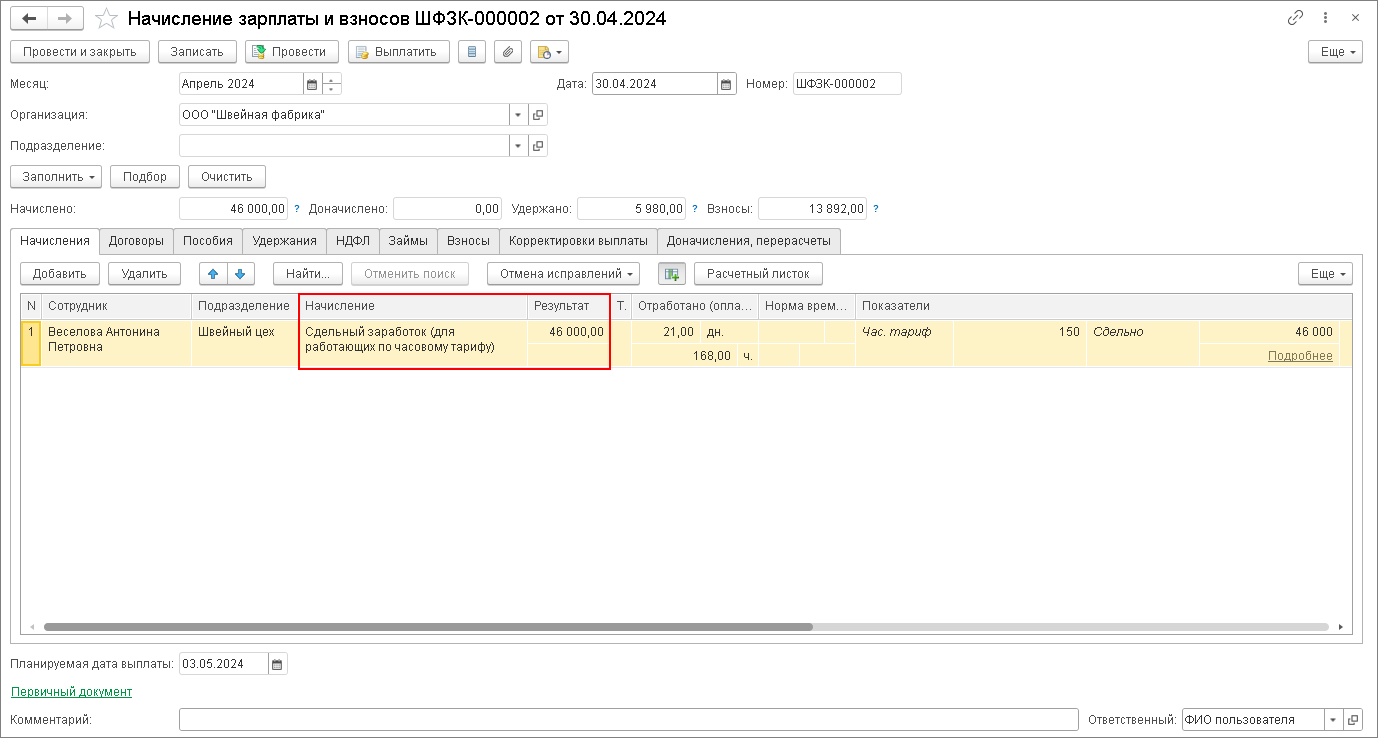This screenshot has height=738, width=1378.
Task: Select the Начисления tab
Action: click(x=55, y=240)
